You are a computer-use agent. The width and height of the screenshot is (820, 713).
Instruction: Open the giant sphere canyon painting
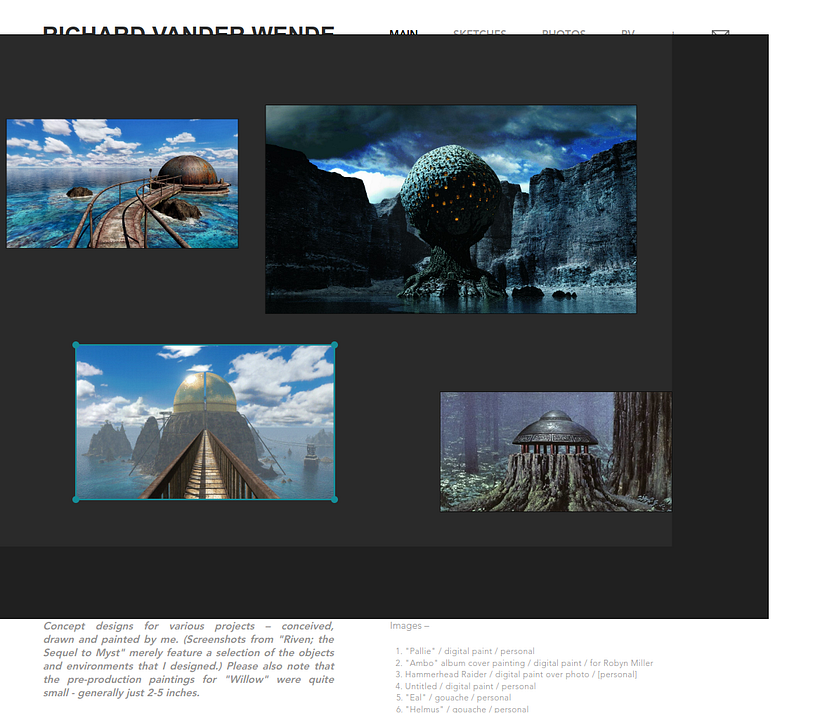450,209
